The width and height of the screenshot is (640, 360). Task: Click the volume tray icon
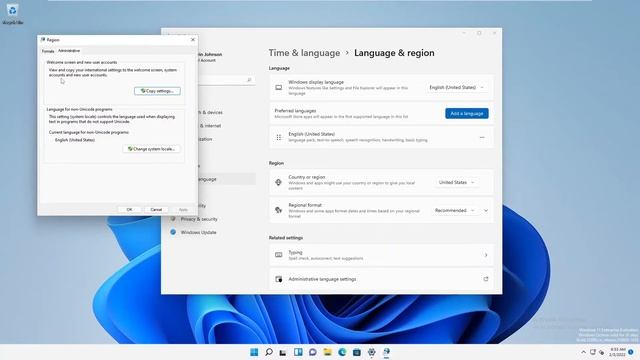(x=602, y=352)
